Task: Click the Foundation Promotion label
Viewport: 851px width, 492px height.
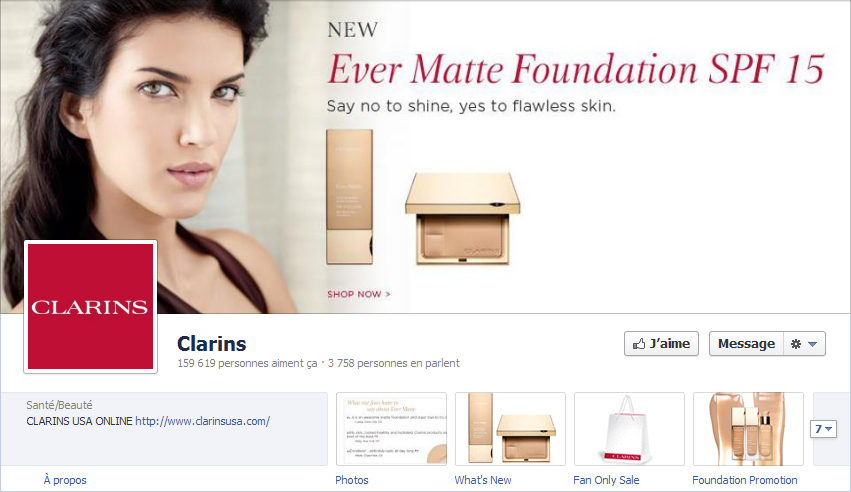Action: coord(745,480)
